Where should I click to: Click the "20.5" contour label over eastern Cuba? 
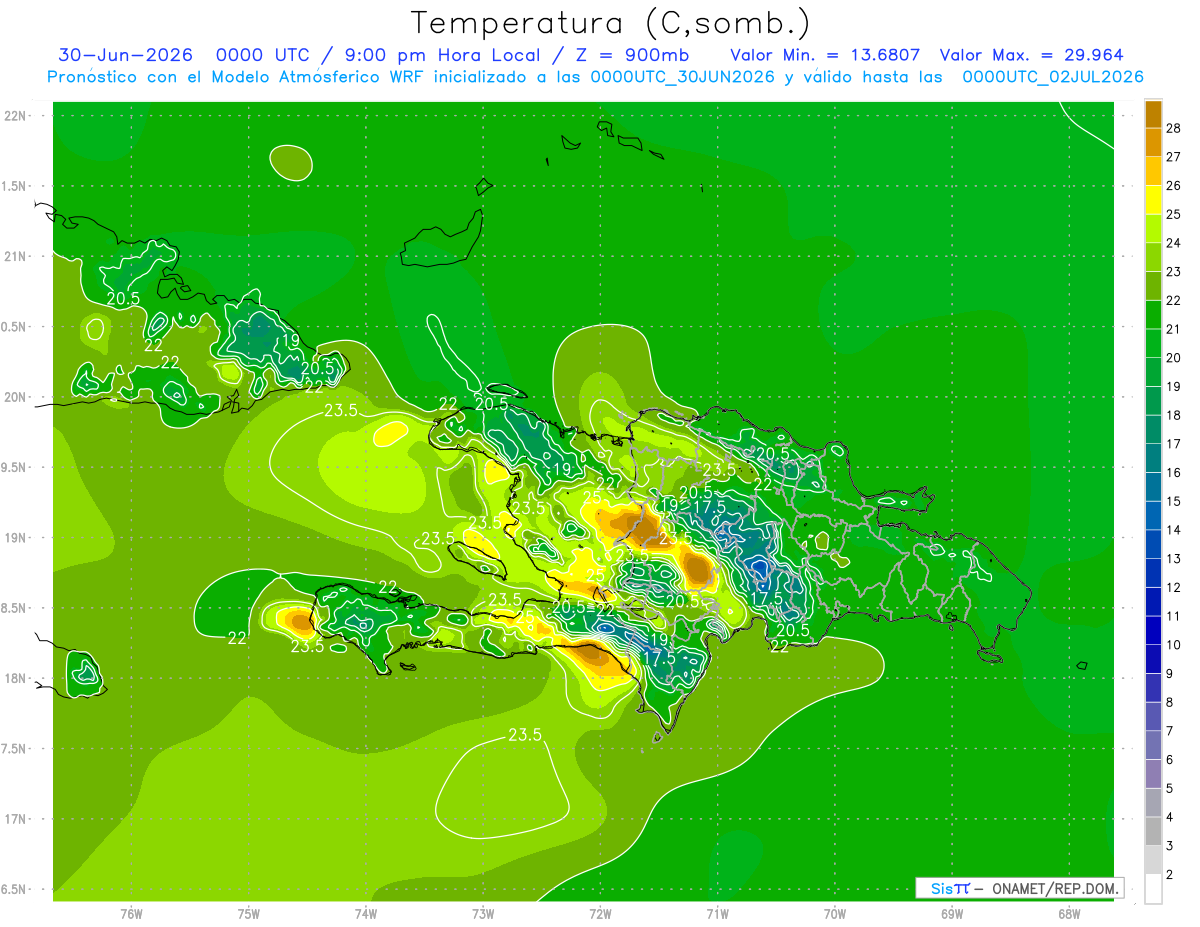[122, 298]
